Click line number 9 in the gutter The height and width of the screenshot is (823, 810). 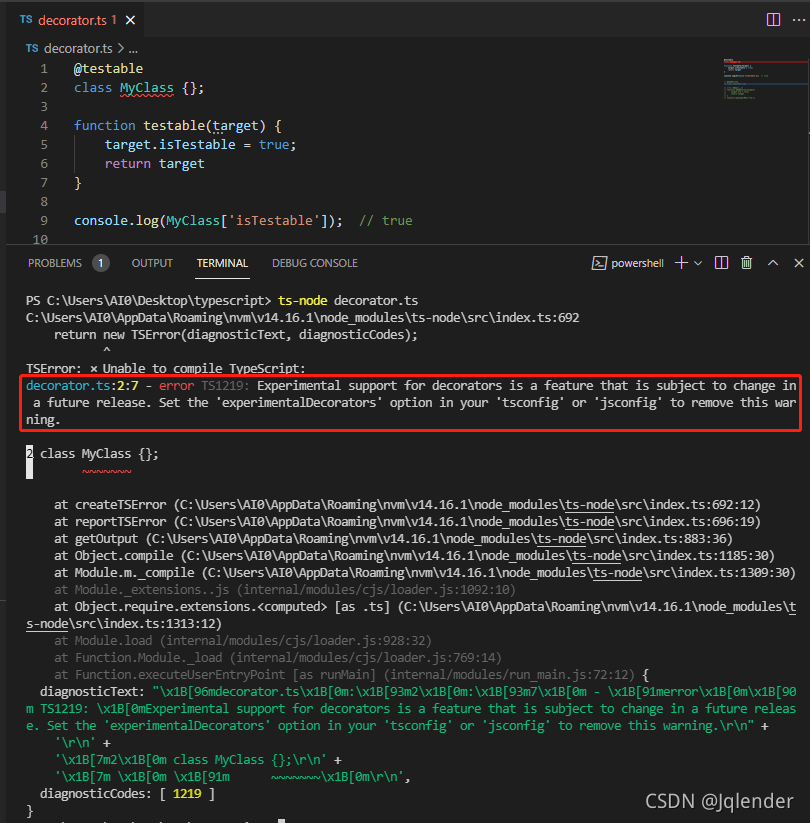(44, 221)
